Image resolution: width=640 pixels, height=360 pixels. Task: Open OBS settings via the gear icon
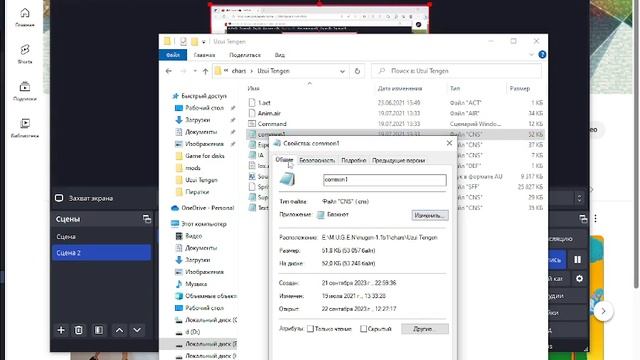pos(579,279)
